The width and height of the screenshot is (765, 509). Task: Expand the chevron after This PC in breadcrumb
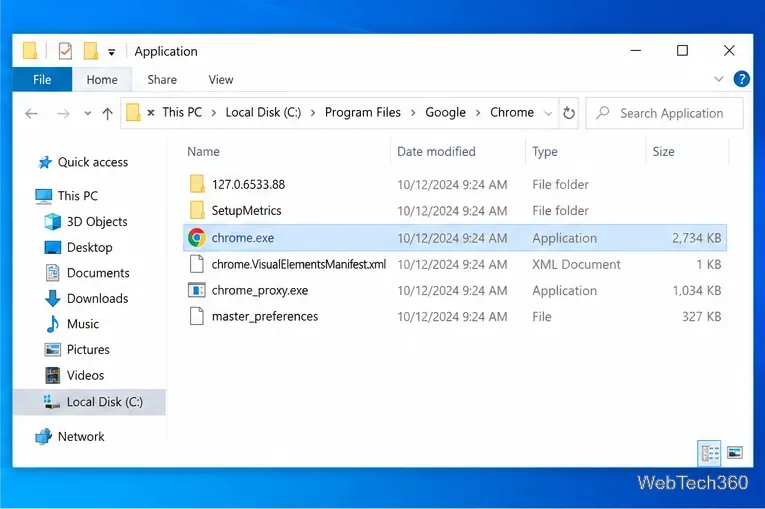tap(214, 113)
